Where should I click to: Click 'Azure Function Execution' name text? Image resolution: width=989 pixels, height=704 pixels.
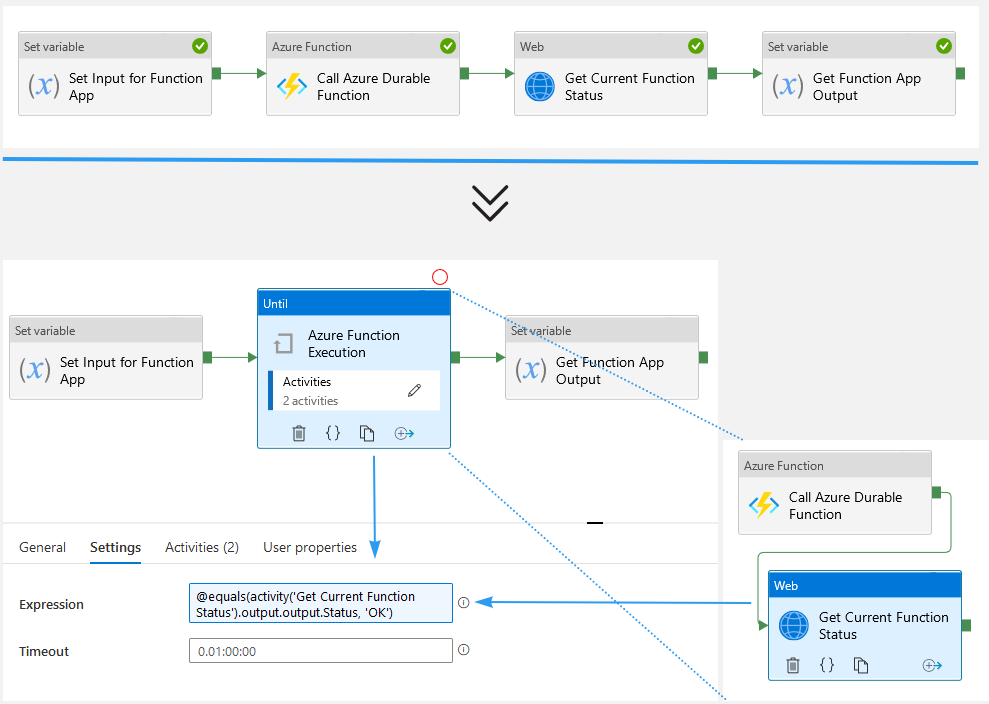(x=353, y=344)
